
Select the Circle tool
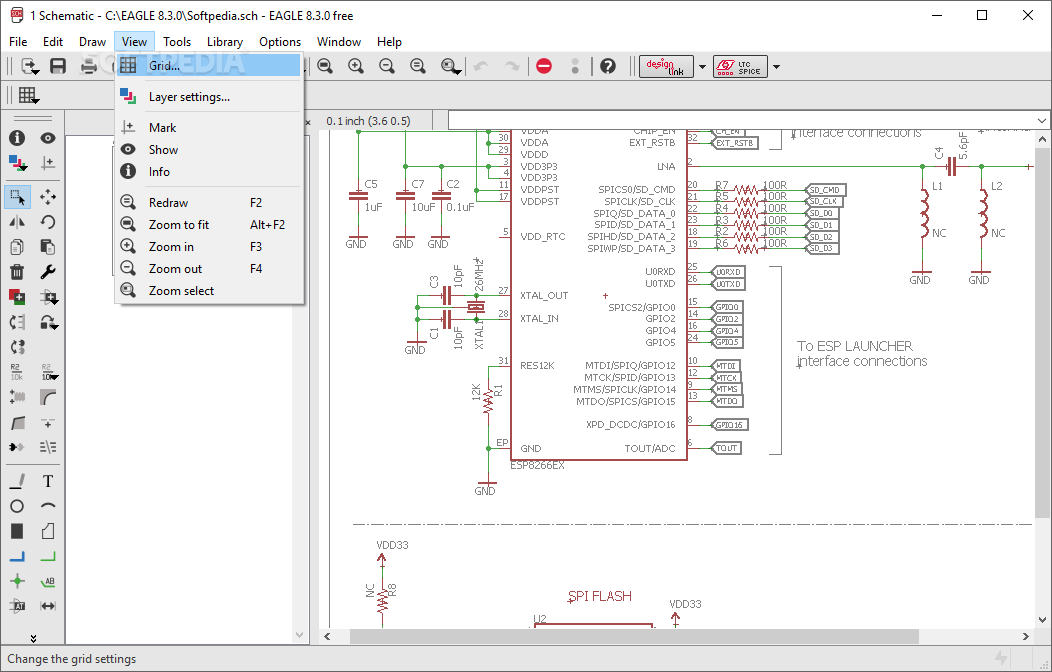click(x=17, y=506)
